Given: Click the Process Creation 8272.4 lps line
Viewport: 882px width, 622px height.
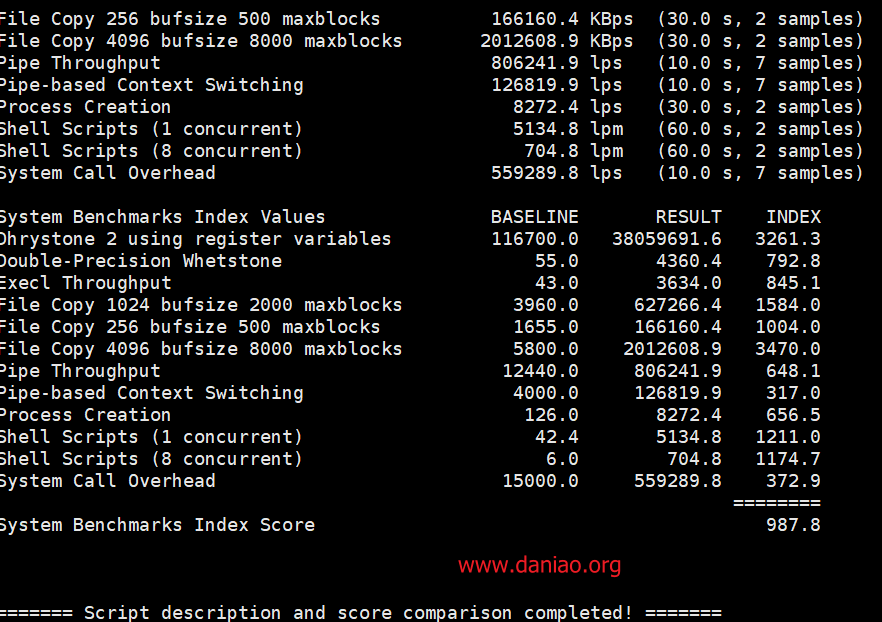Looking at the screenshot, I should (431, 107).
